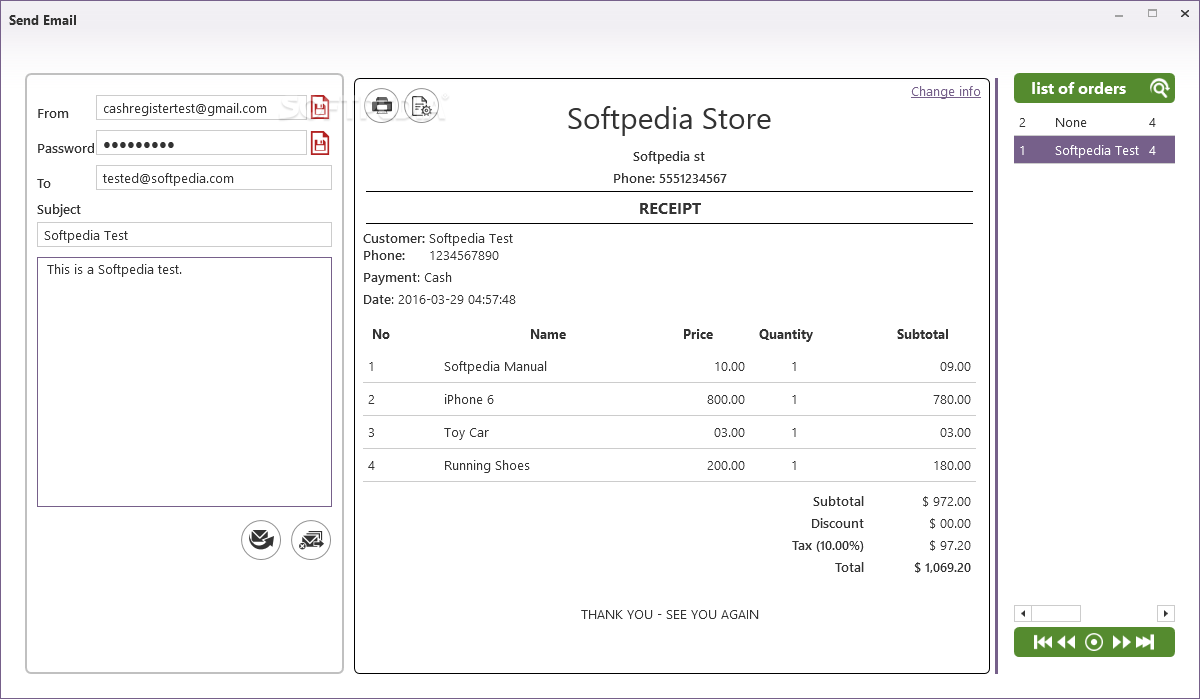
Task: Focus the Password field
Action: (201, 143)
